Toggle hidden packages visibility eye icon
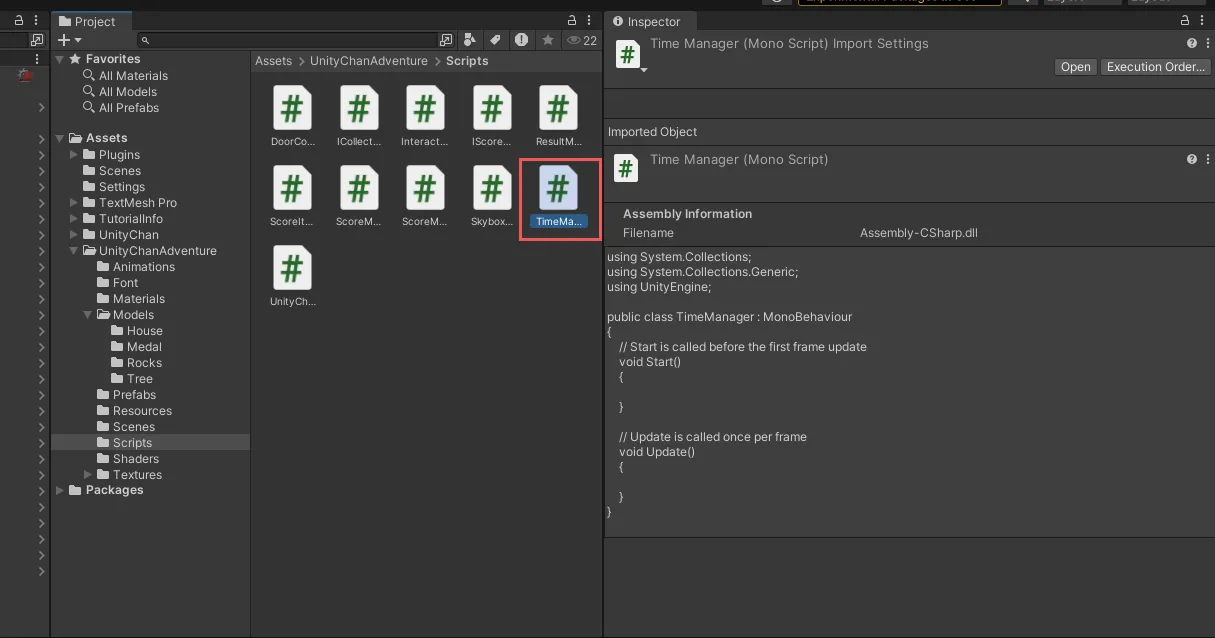 pos(574,40)
